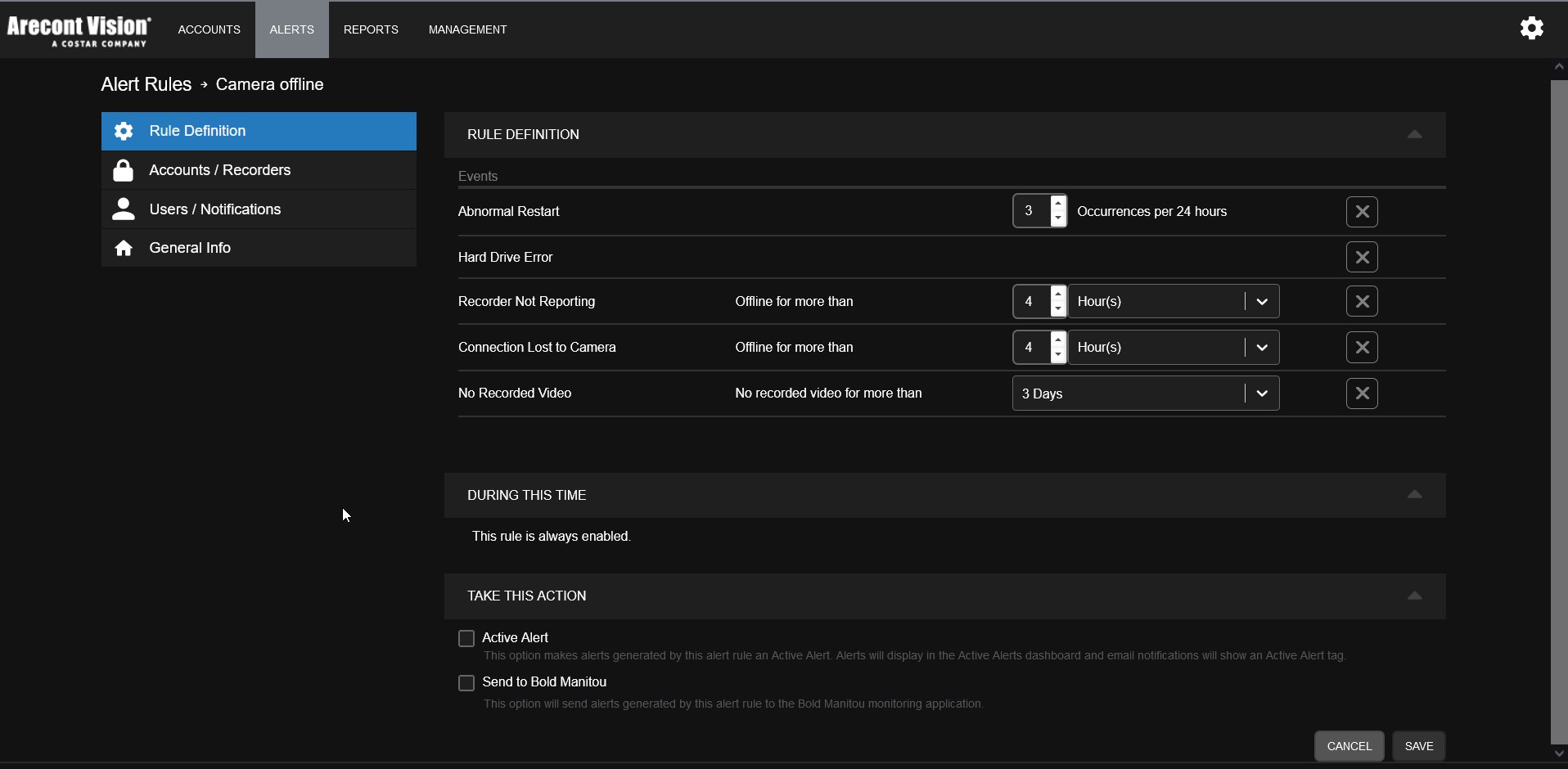1568x769 pixels.
Task: Decrease Recorder Not Reporting offline value
Action: [1059, 310]
